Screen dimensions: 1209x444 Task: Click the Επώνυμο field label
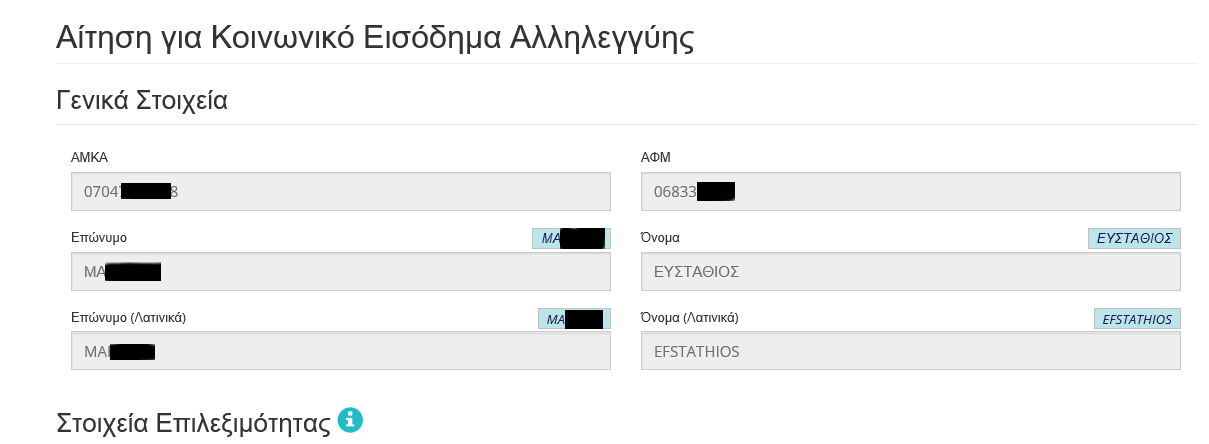pyautogui.click(x=99, y=238)
